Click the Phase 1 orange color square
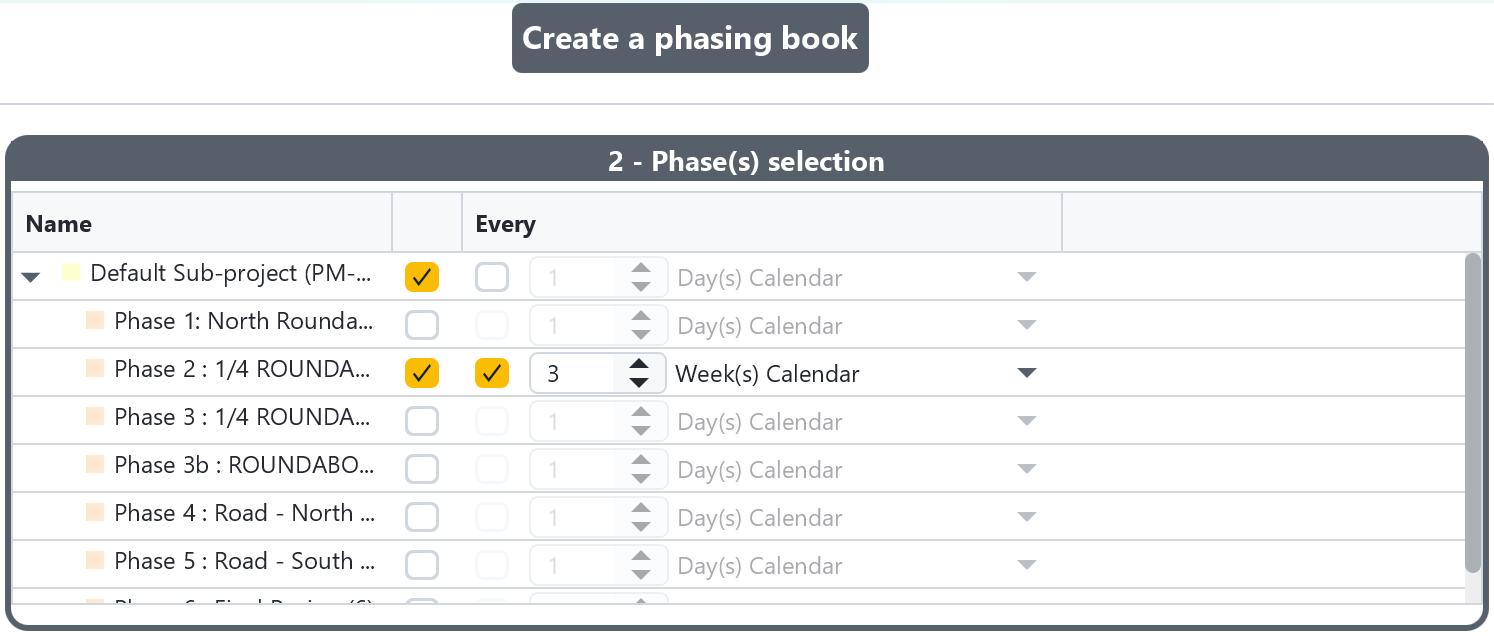The width and height of the screenshot is (1494, 636). 95,320
